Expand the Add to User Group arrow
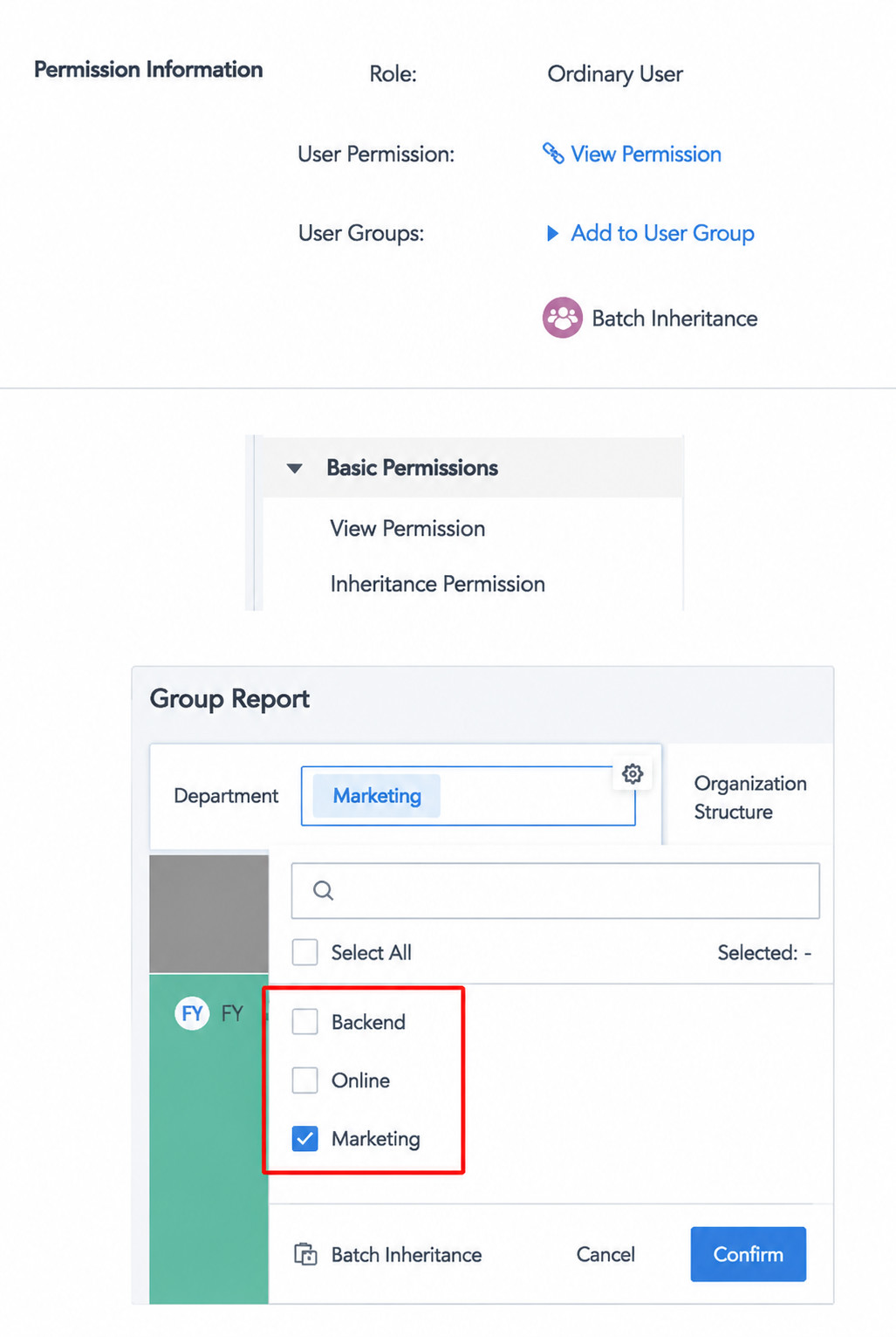The image size is (896, 1337). point(552,233)
